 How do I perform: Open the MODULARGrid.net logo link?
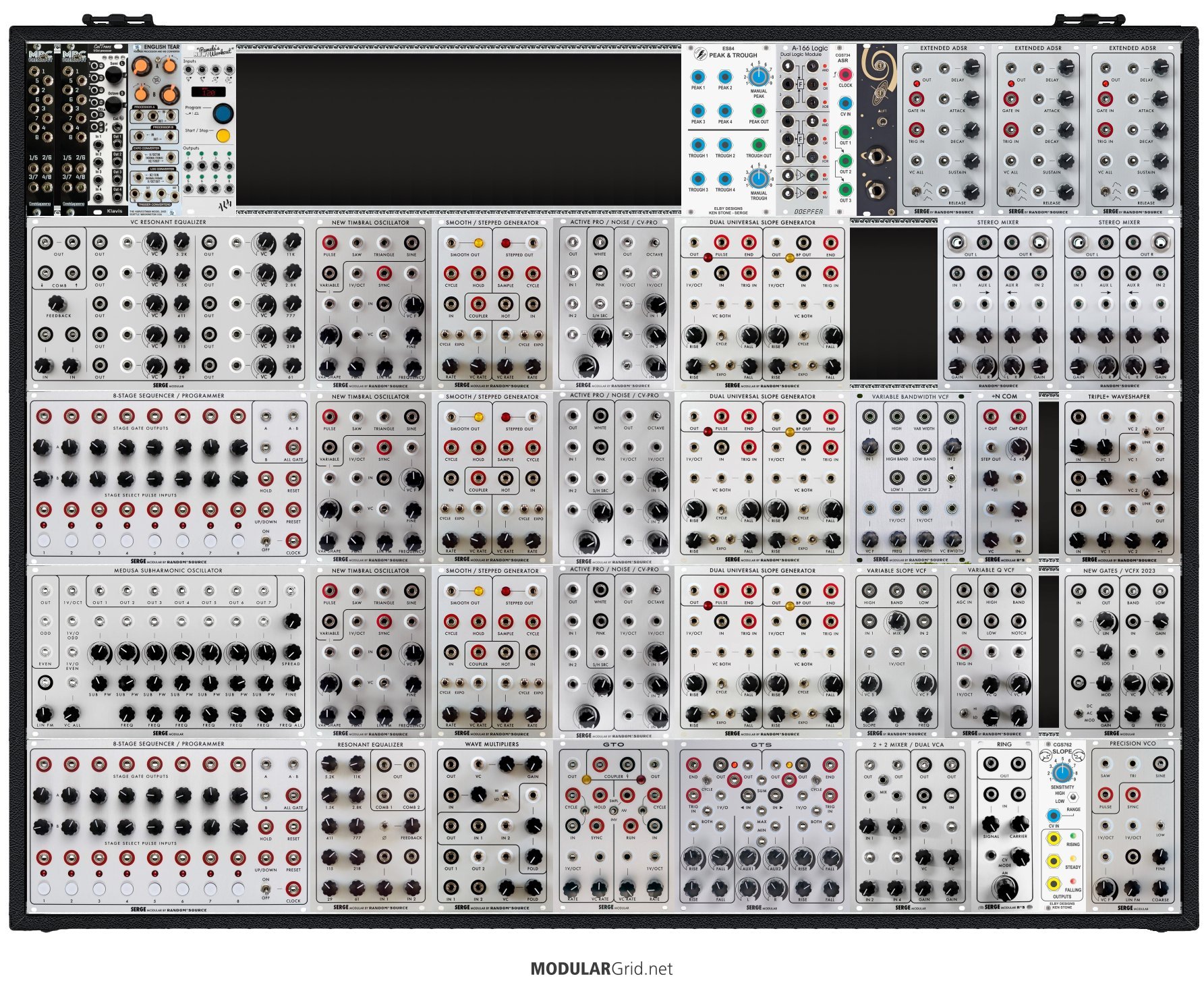pyautogui.click(x=602, y=969)
